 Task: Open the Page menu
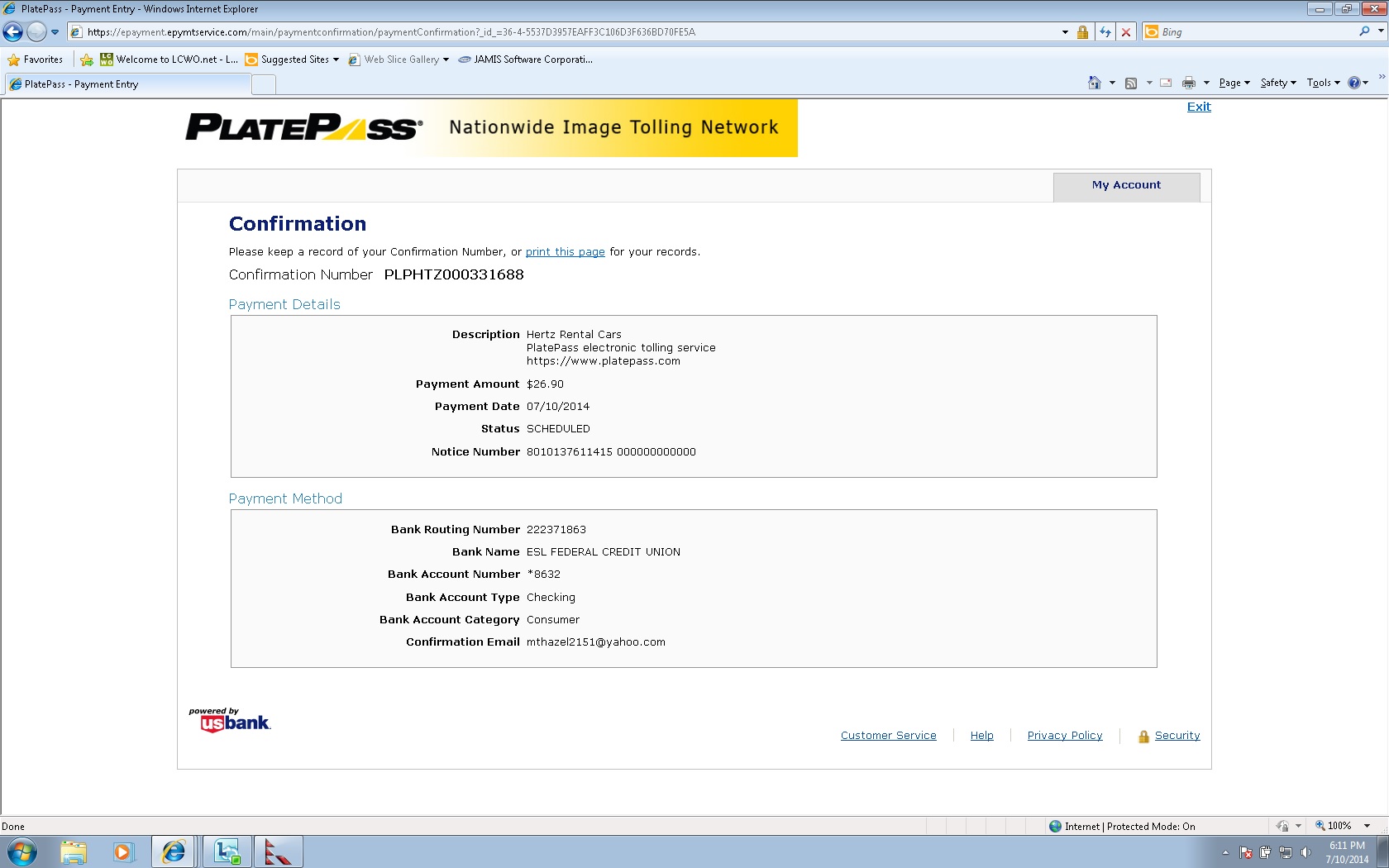(1234, 83)
